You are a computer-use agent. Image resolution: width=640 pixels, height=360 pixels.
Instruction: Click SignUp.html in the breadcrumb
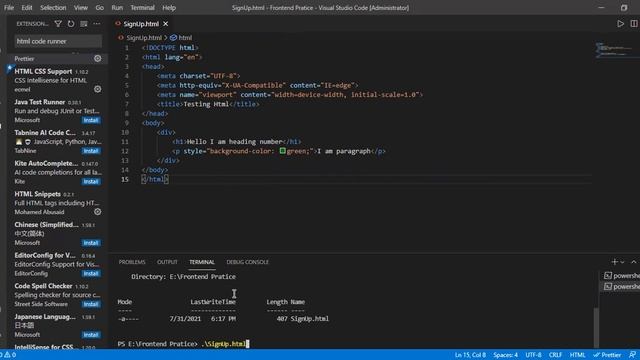pyautogui.click(x=144, y=38)
